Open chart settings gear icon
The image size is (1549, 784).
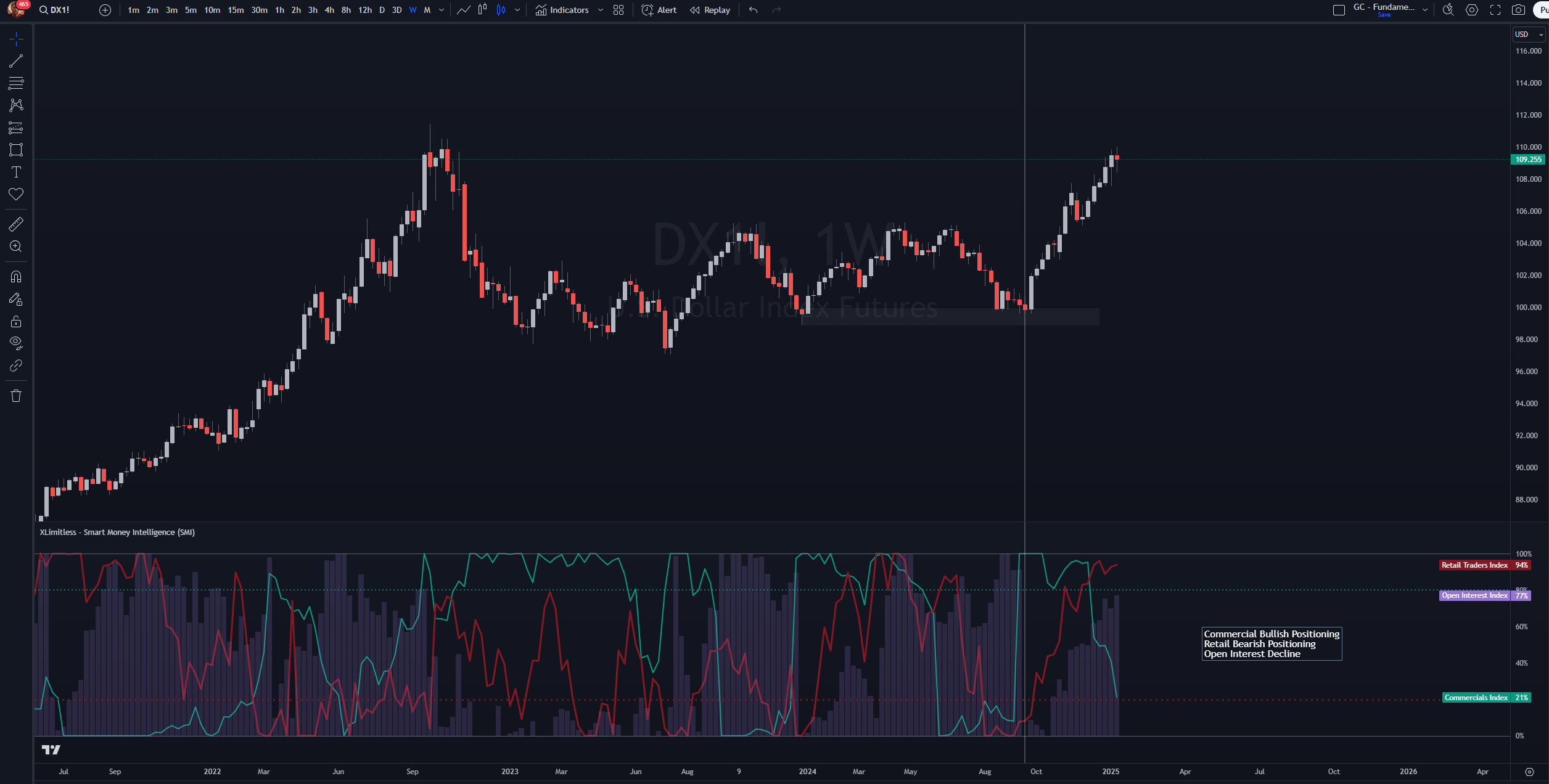tap(1472, 10)
